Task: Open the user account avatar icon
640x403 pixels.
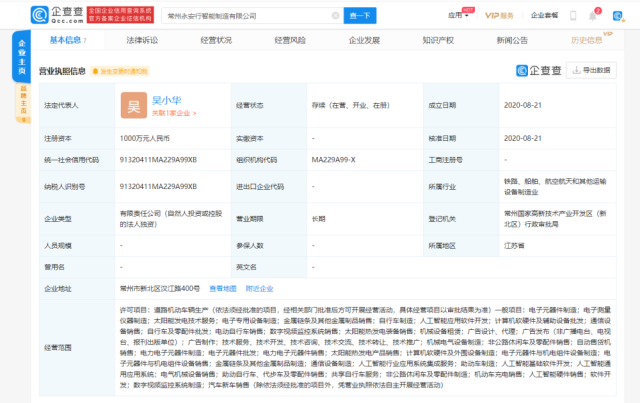Action: pyautogui.click(x=618, y=16)
